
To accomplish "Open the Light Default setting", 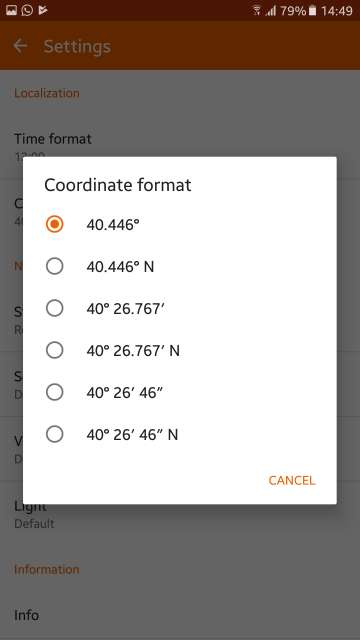I will pos(180,513).
